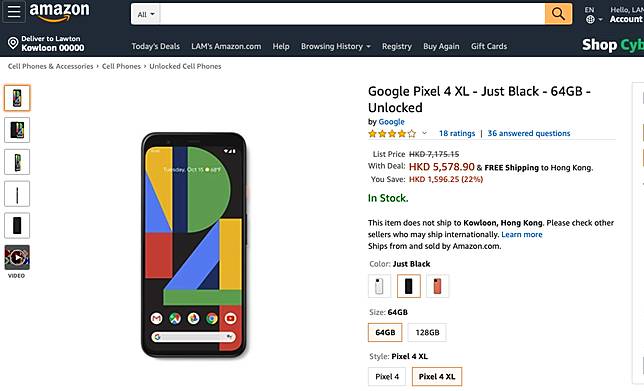Viewport: 644px width, 391px height.
Task: Open the All search category dropdown
Action: (x=146, y=14)
